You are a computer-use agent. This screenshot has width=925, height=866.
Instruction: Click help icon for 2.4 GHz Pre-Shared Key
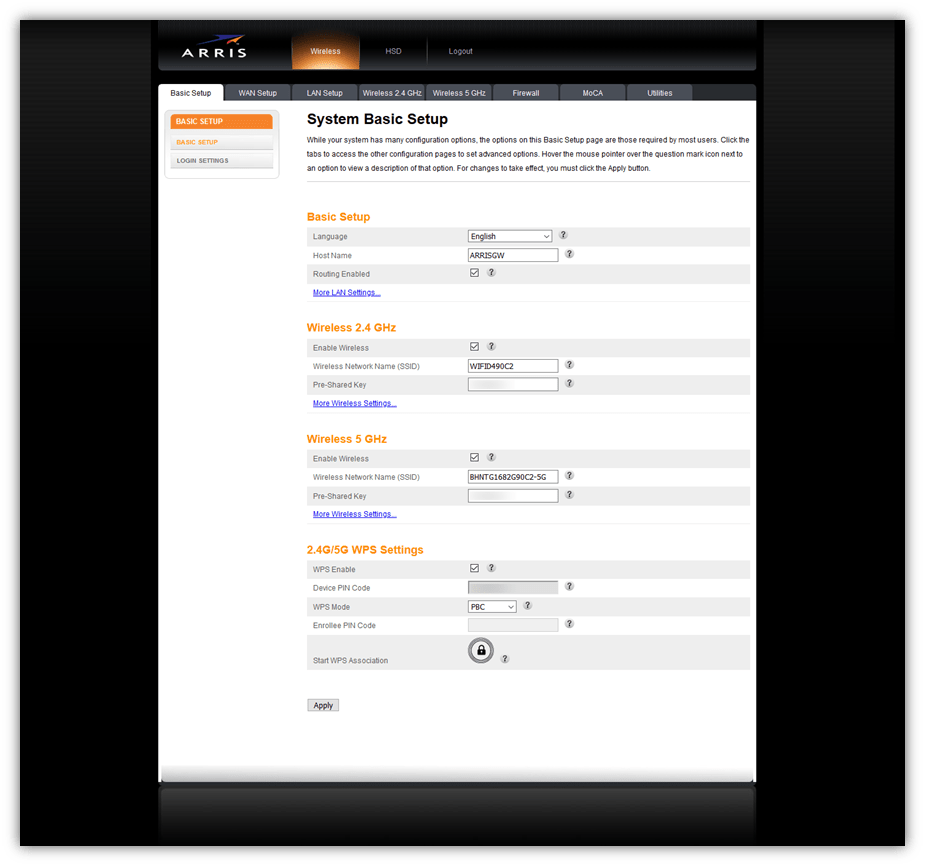[x=569, y=383]
